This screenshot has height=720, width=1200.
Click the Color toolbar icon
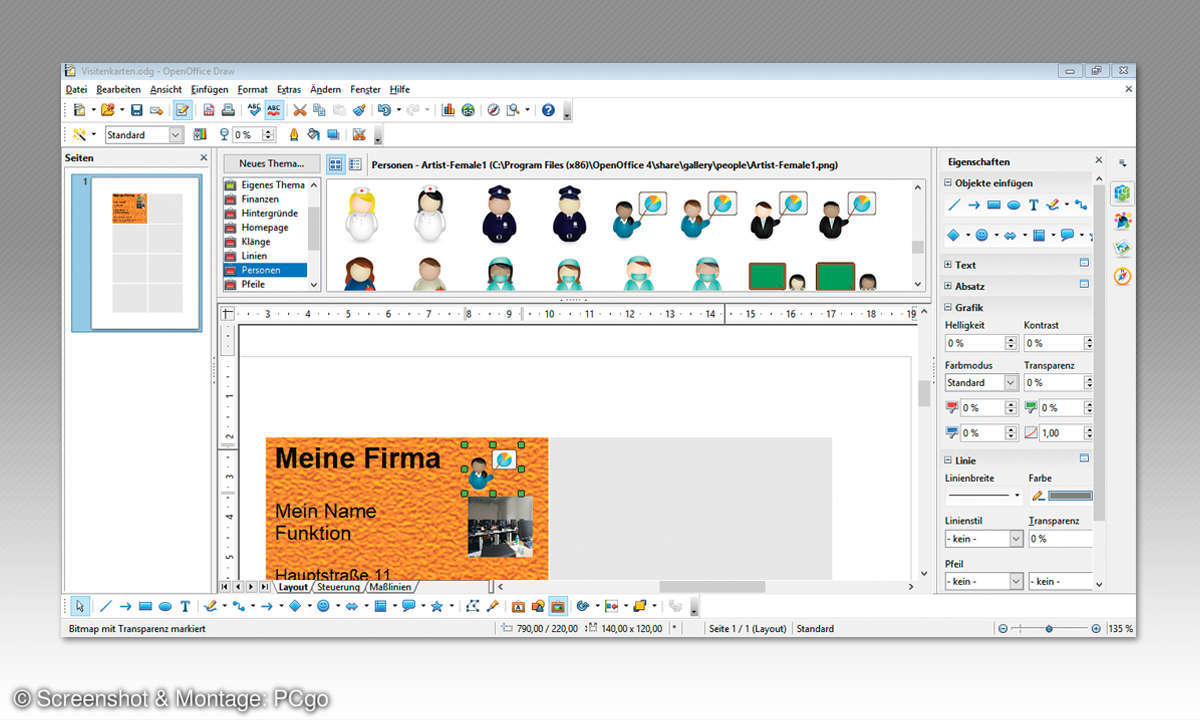click(200, 134)
